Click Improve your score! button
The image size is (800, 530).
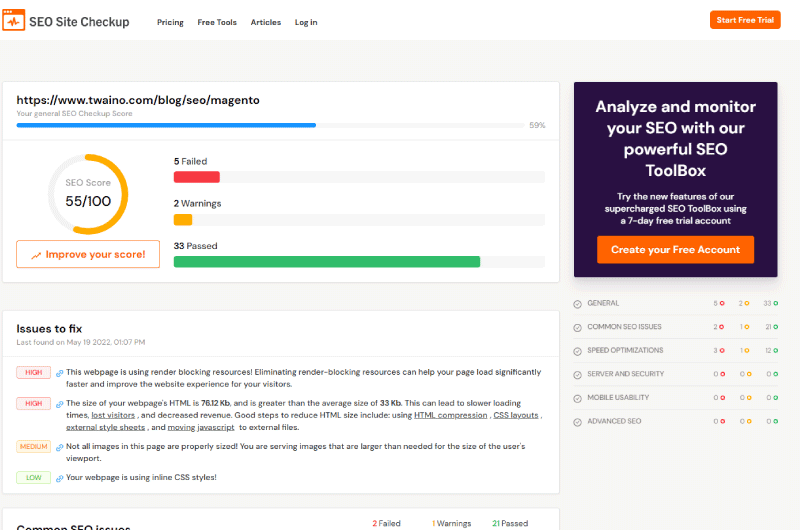[x=88, y=254]
